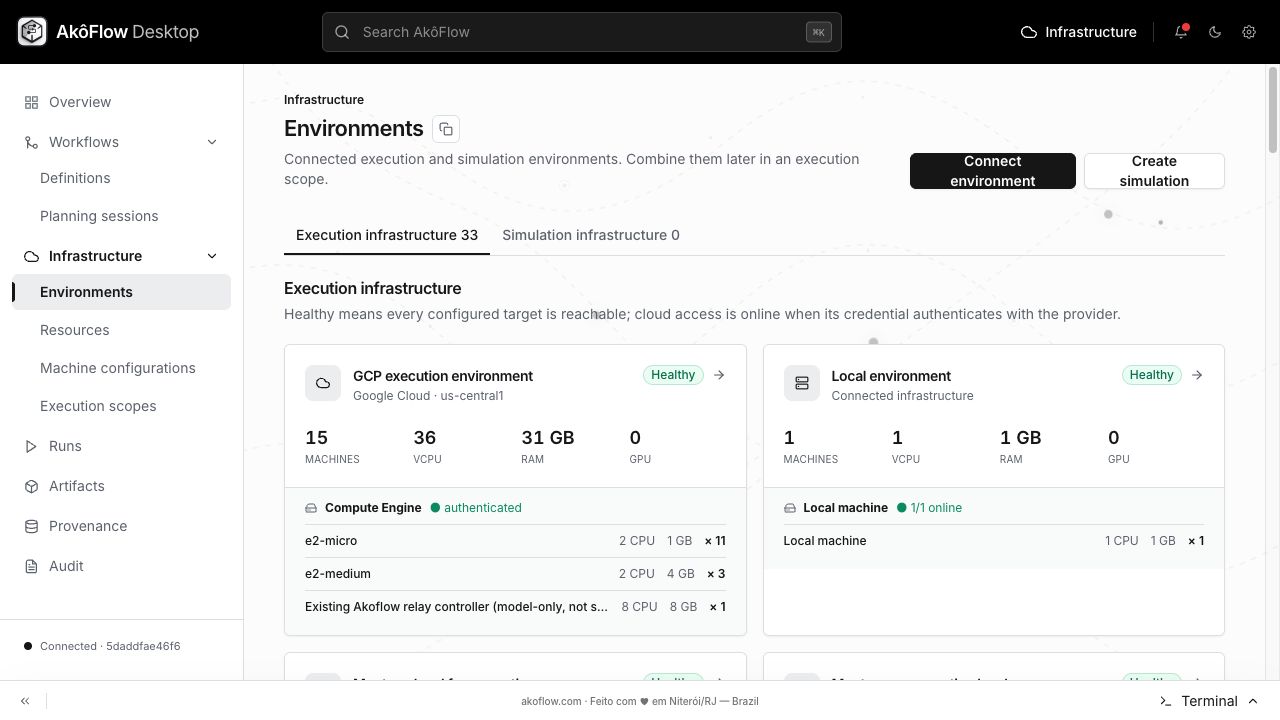
Task: Click the Infrastructure cloud icon in sidebar
Action: [x=31, y=256]
